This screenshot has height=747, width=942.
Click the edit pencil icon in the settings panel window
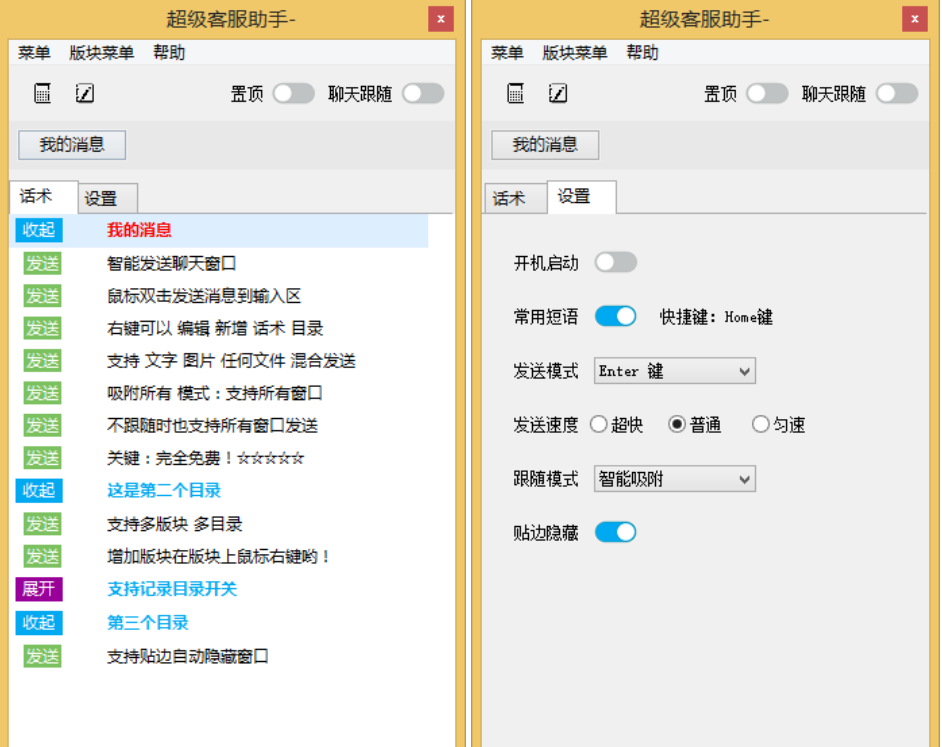(558, 94)
